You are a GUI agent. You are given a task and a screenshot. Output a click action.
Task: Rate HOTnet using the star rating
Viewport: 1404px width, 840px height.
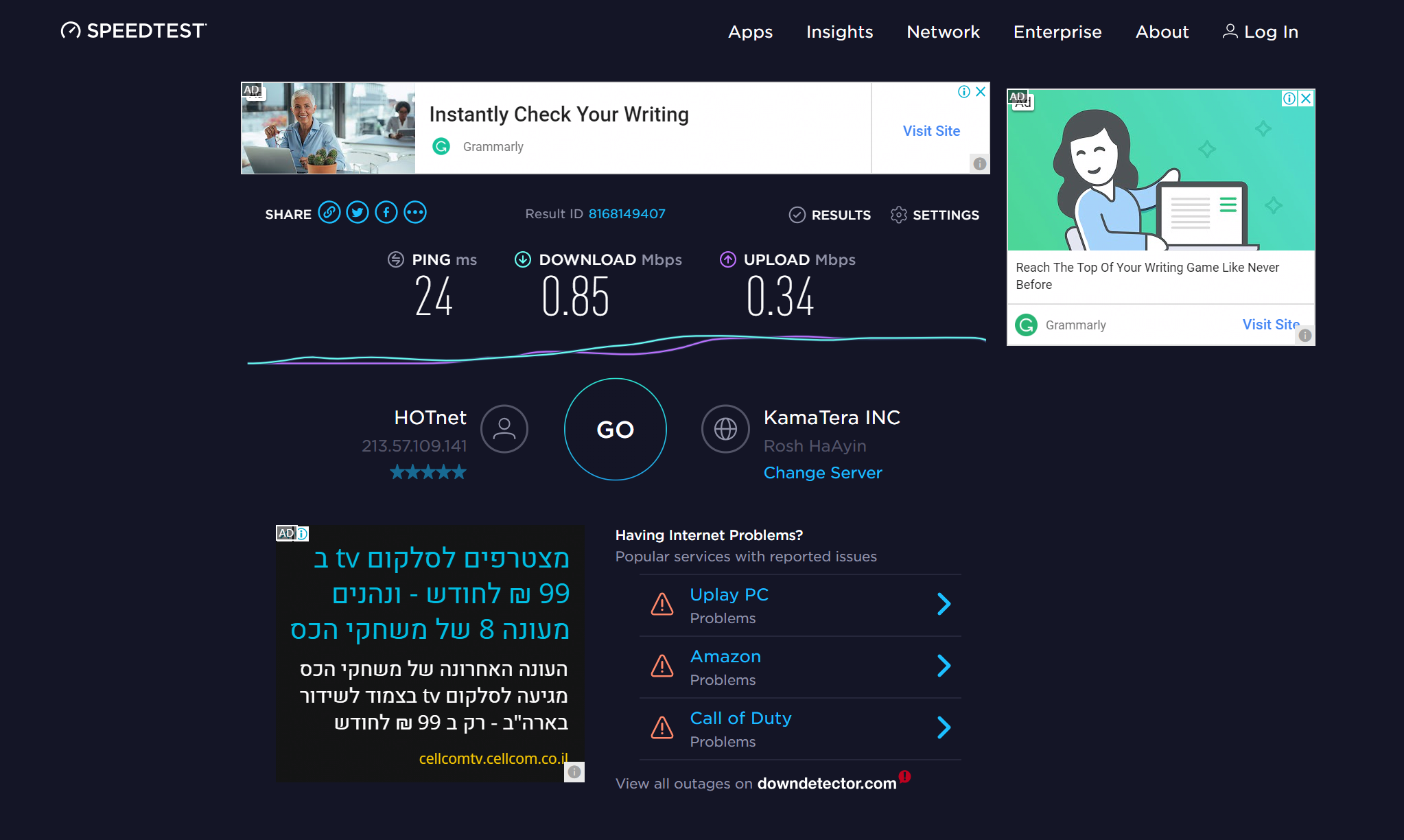(428, 472)
